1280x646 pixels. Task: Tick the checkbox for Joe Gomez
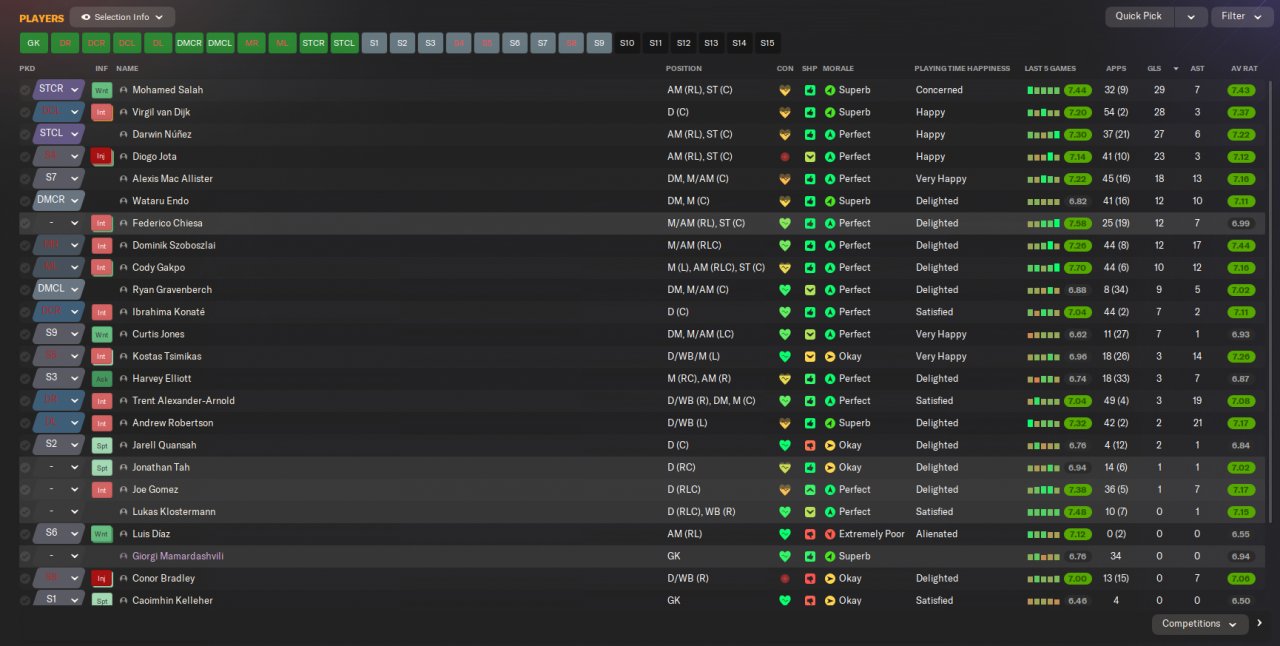25,490
